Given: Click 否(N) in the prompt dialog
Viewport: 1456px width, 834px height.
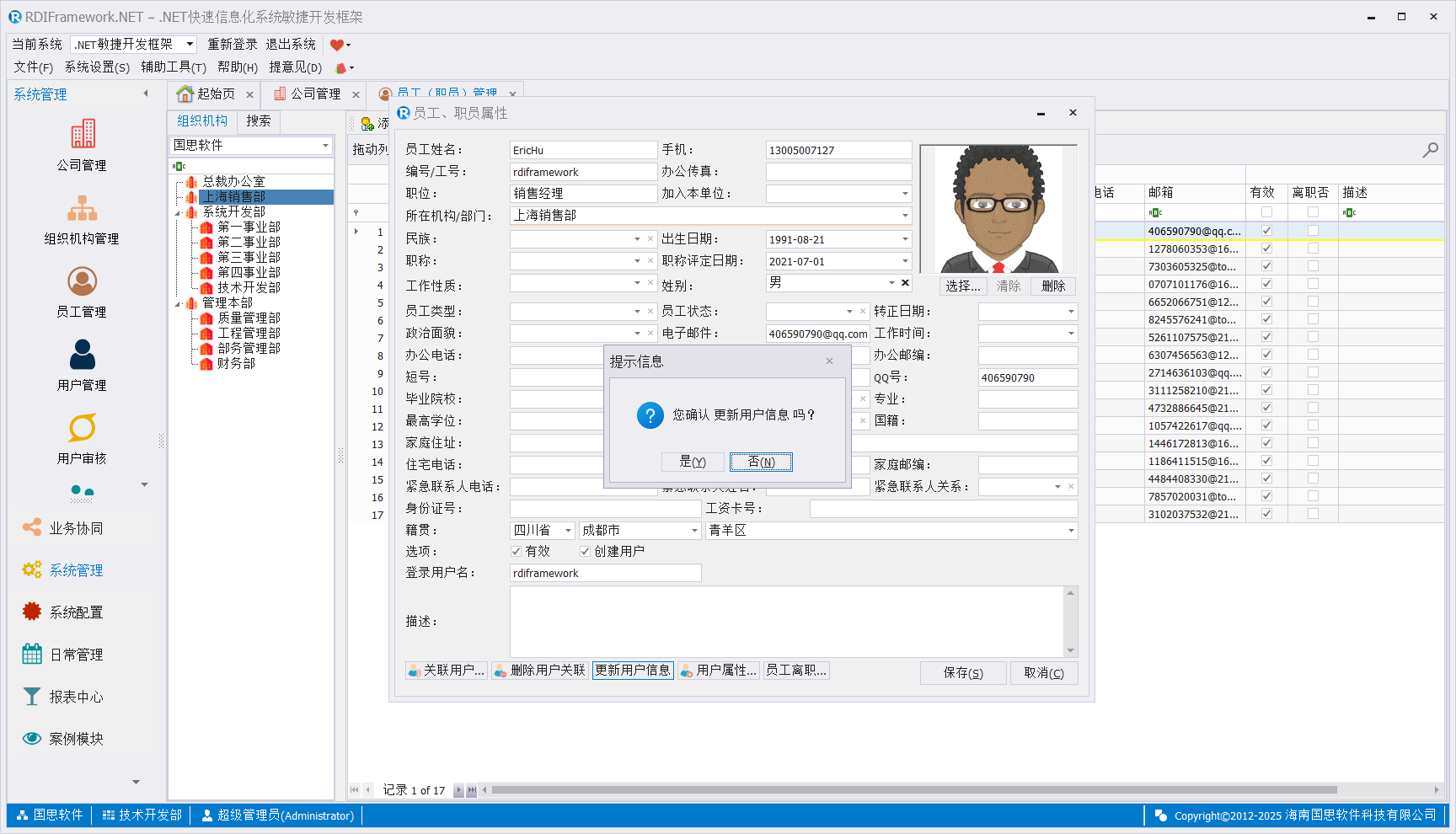Looking at the screenshot, I should (x=761, y=462).
